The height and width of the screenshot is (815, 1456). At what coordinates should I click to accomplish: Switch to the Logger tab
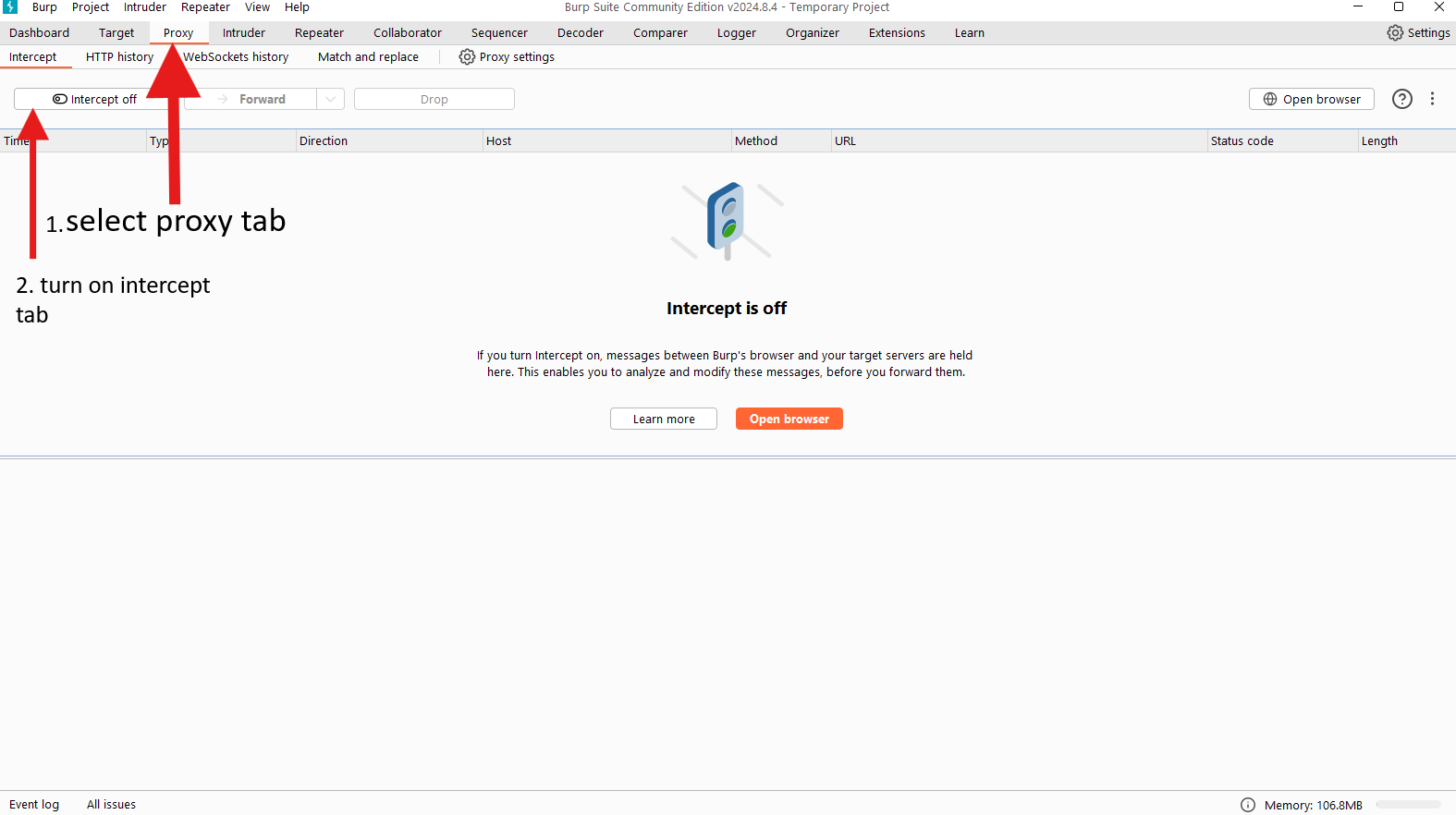[x=737, y=32]
